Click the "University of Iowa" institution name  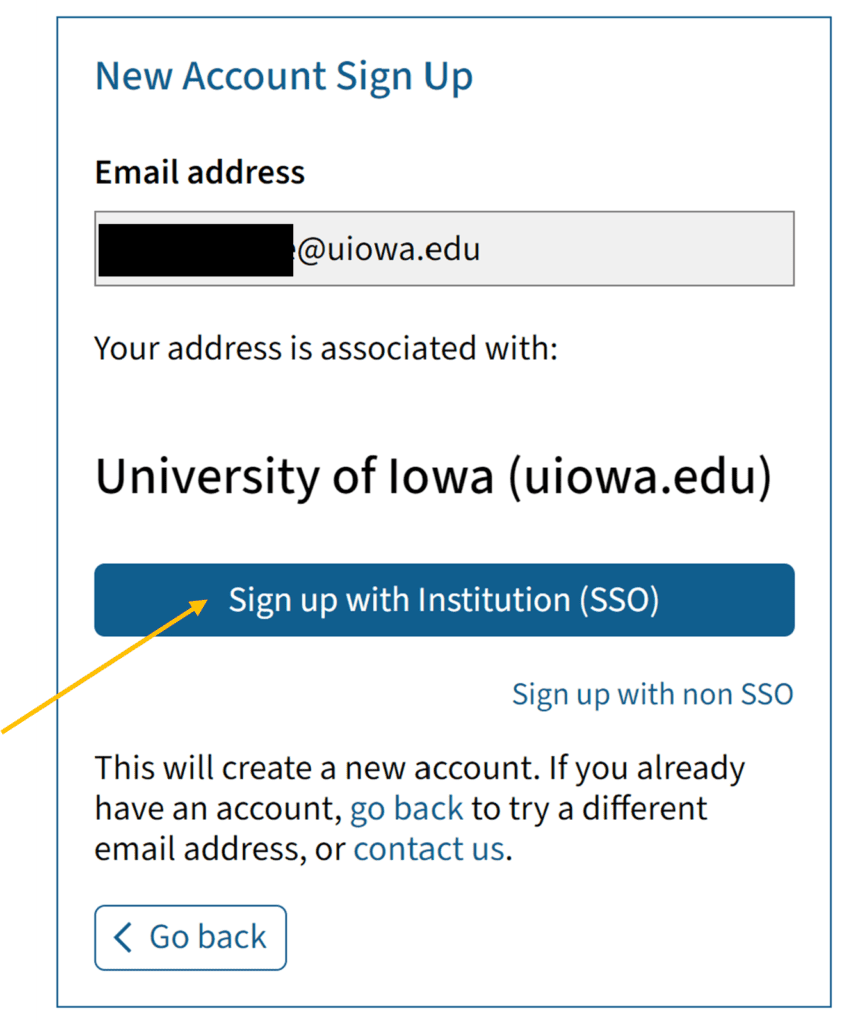coord(294,477)
